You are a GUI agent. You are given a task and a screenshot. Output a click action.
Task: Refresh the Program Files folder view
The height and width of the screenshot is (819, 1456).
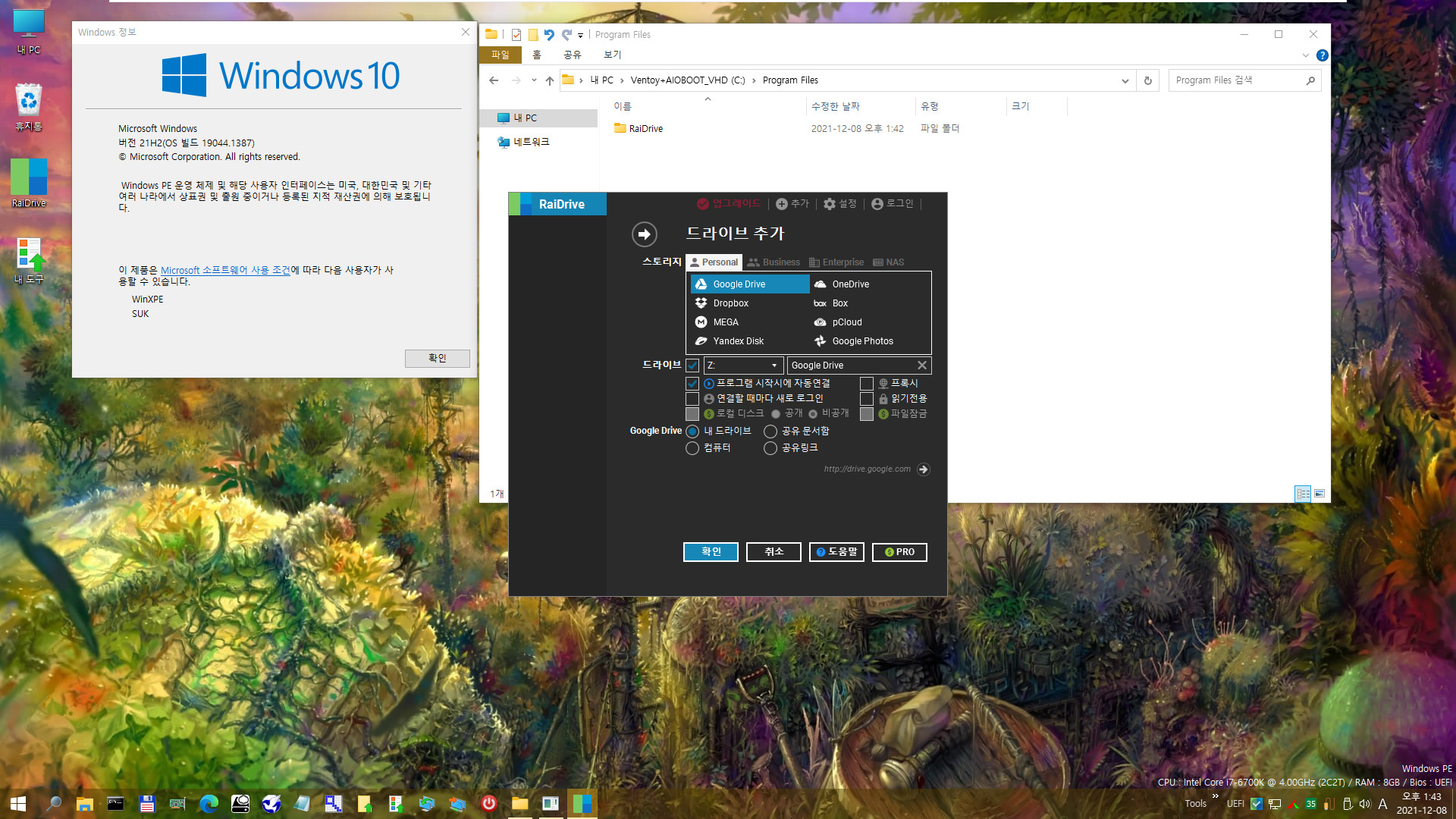pyautogui.click(x=1147, y=80)
